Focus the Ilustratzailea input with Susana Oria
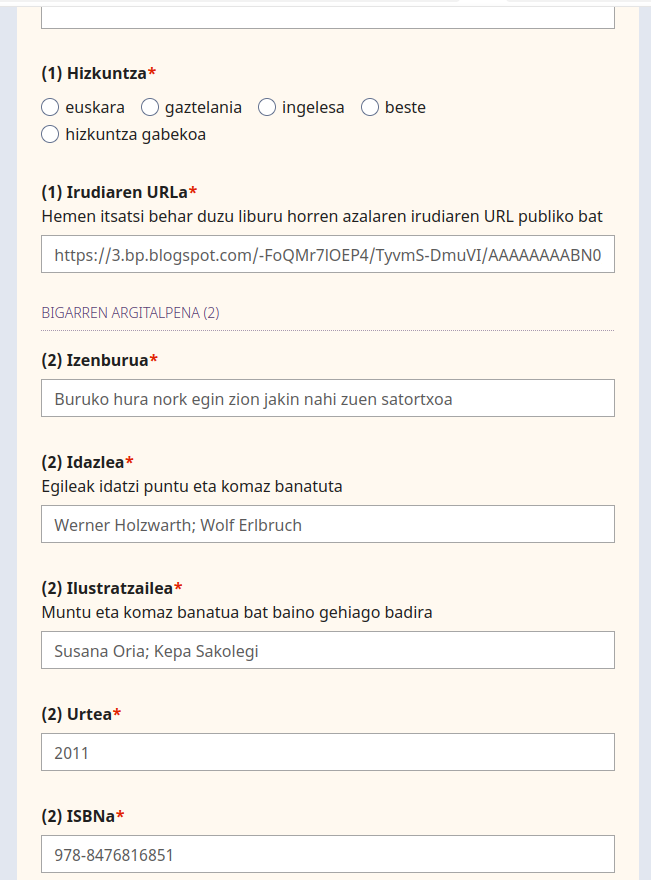Screen dimensions: 651x880 (x=328, y=650)
